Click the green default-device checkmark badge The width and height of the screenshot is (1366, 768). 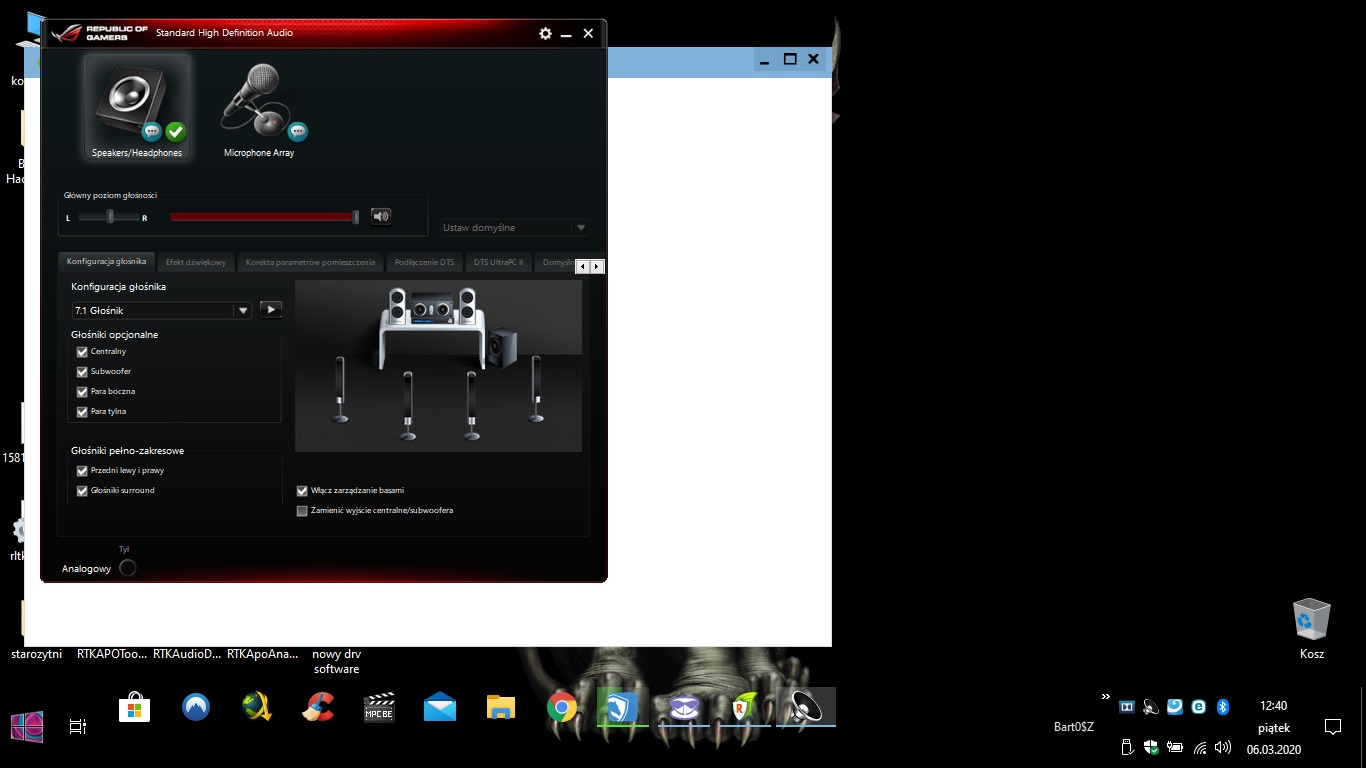click(x=176, y=131)
